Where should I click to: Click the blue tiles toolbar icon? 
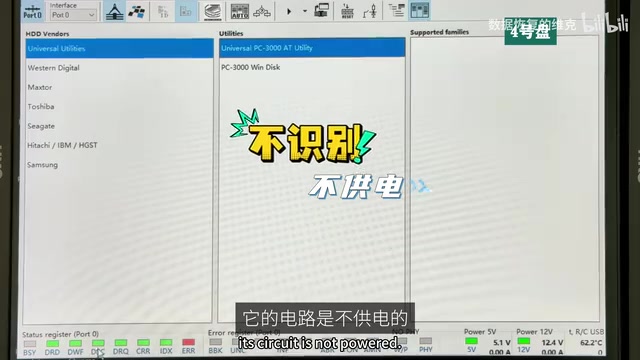[x=136, y=11]
